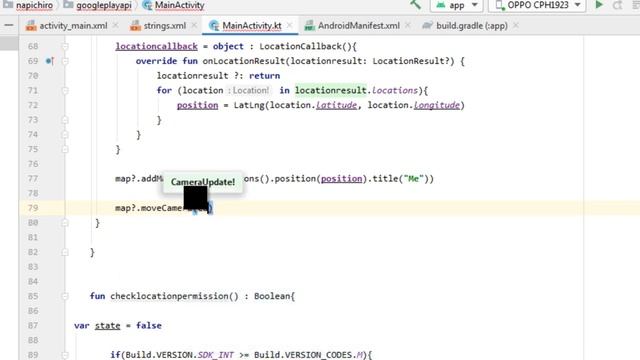Close the MainActivity.kt tab

[289, 25]
